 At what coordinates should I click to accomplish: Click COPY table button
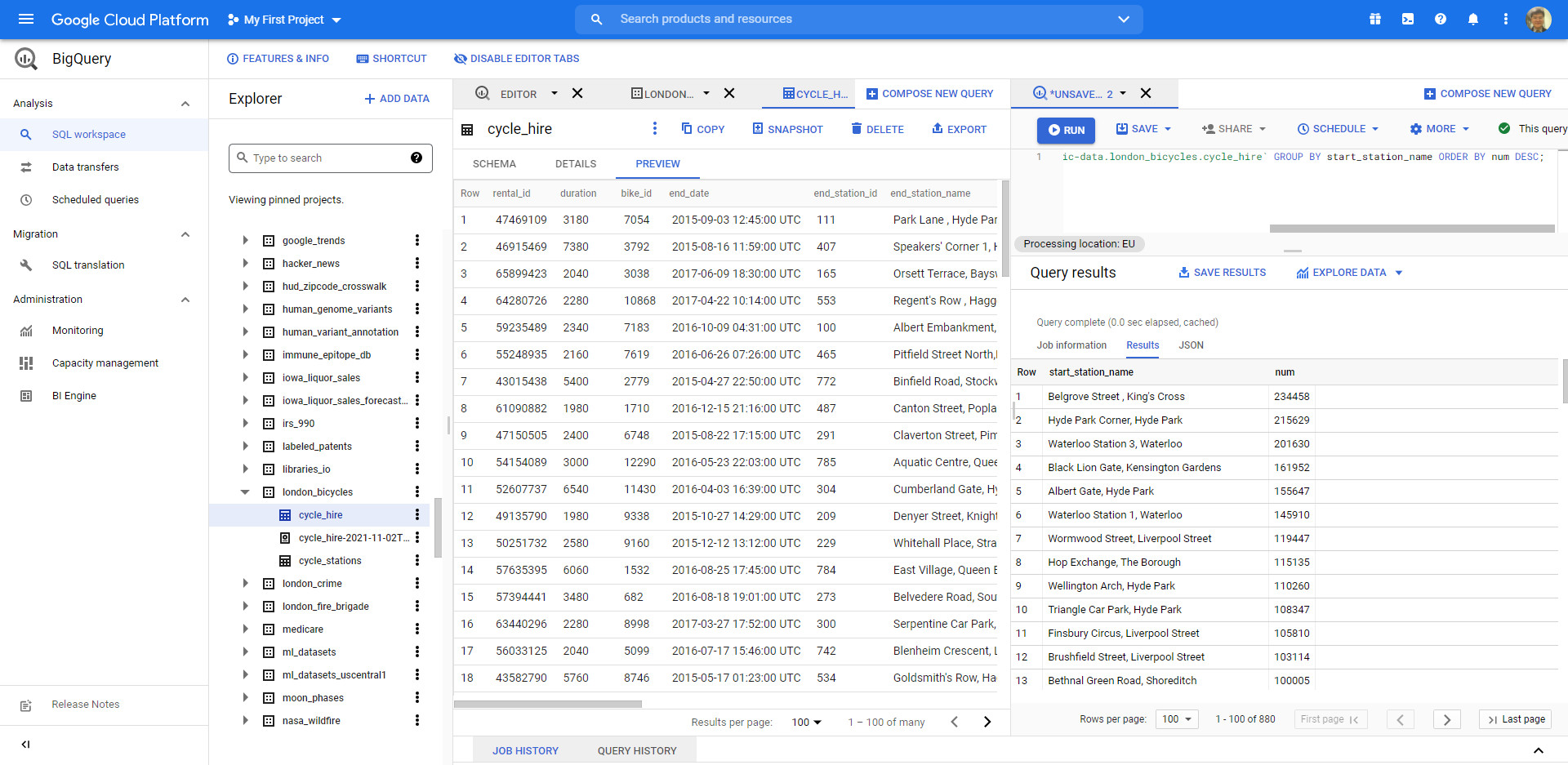point(702,129)
